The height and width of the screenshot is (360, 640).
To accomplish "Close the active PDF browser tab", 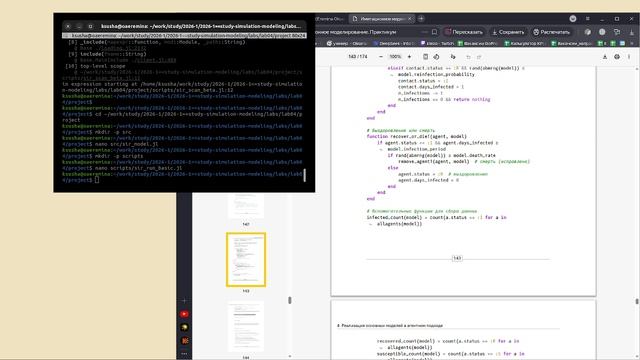I will [x=410, y=19].
